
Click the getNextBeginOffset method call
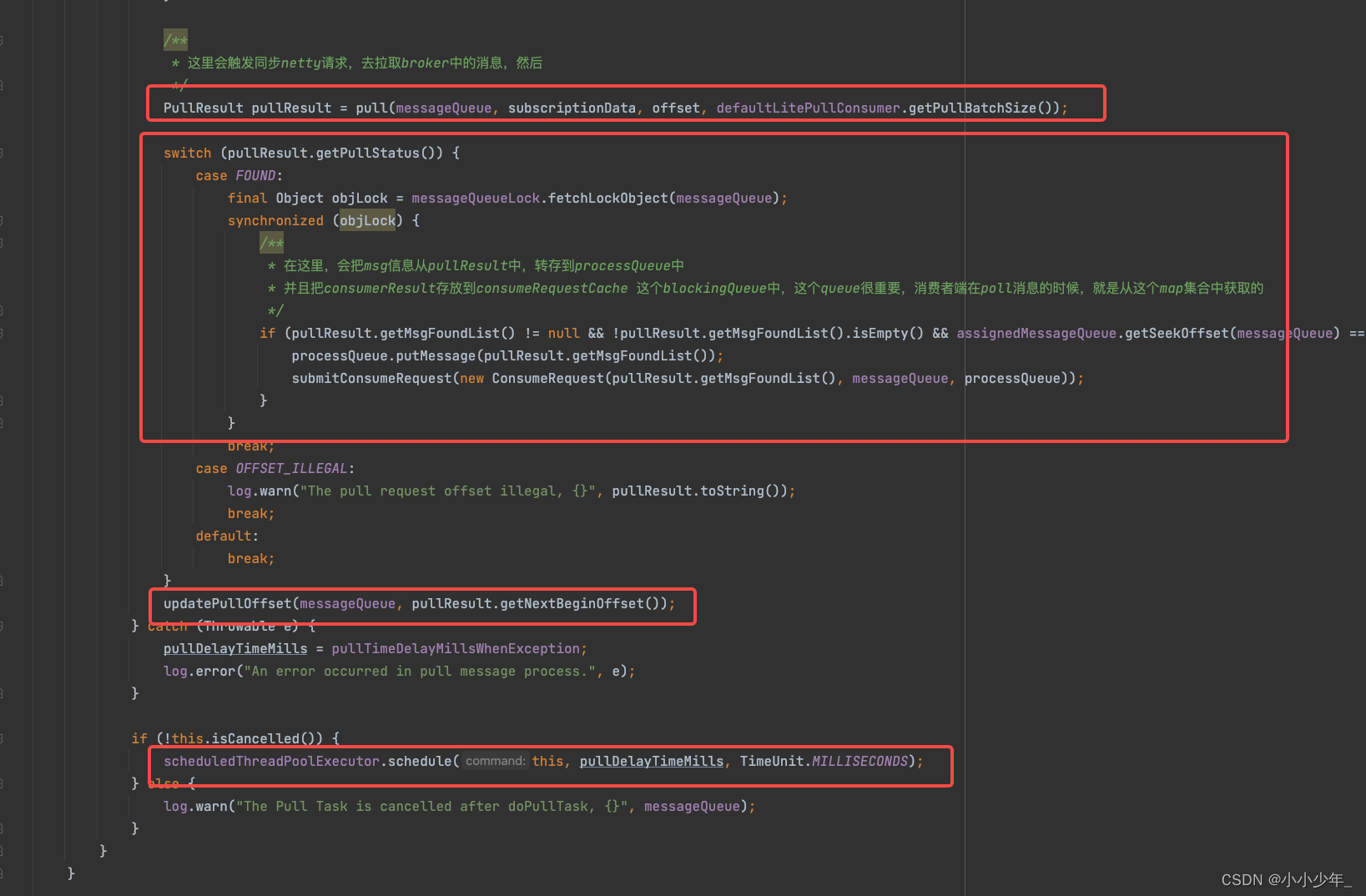click(572, 603)
